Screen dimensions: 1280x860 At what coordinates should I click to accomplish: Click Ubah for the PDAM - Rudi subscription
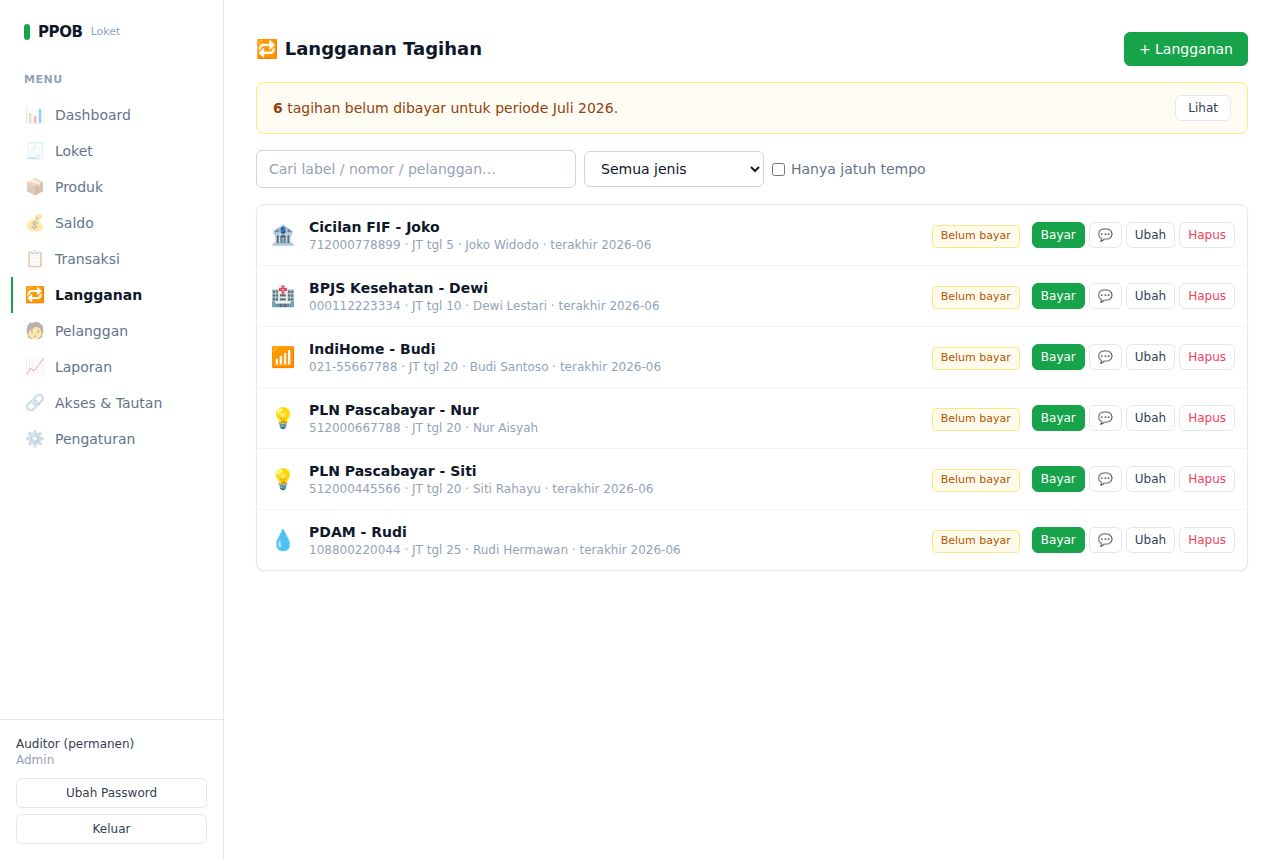(x=1150, y=540)
